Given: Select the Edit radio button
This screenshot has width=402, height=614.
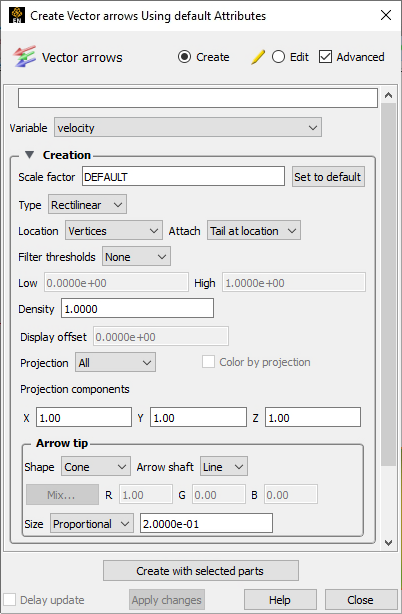Looking at the screenshot, I should 278,57.
